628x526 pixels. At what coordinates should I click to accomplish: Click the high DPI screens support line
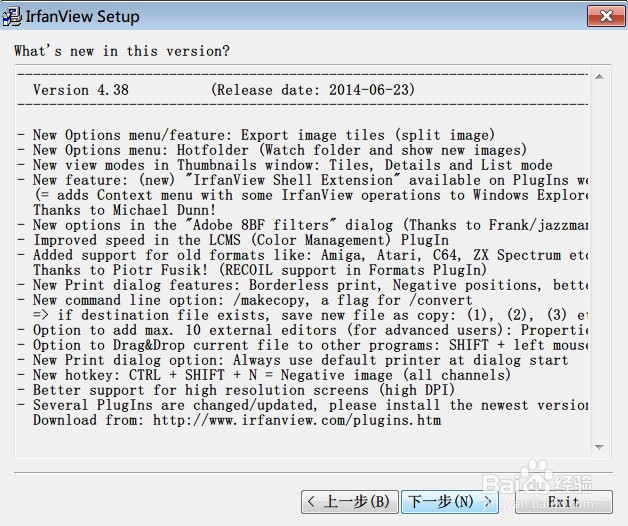click(236, 390)
